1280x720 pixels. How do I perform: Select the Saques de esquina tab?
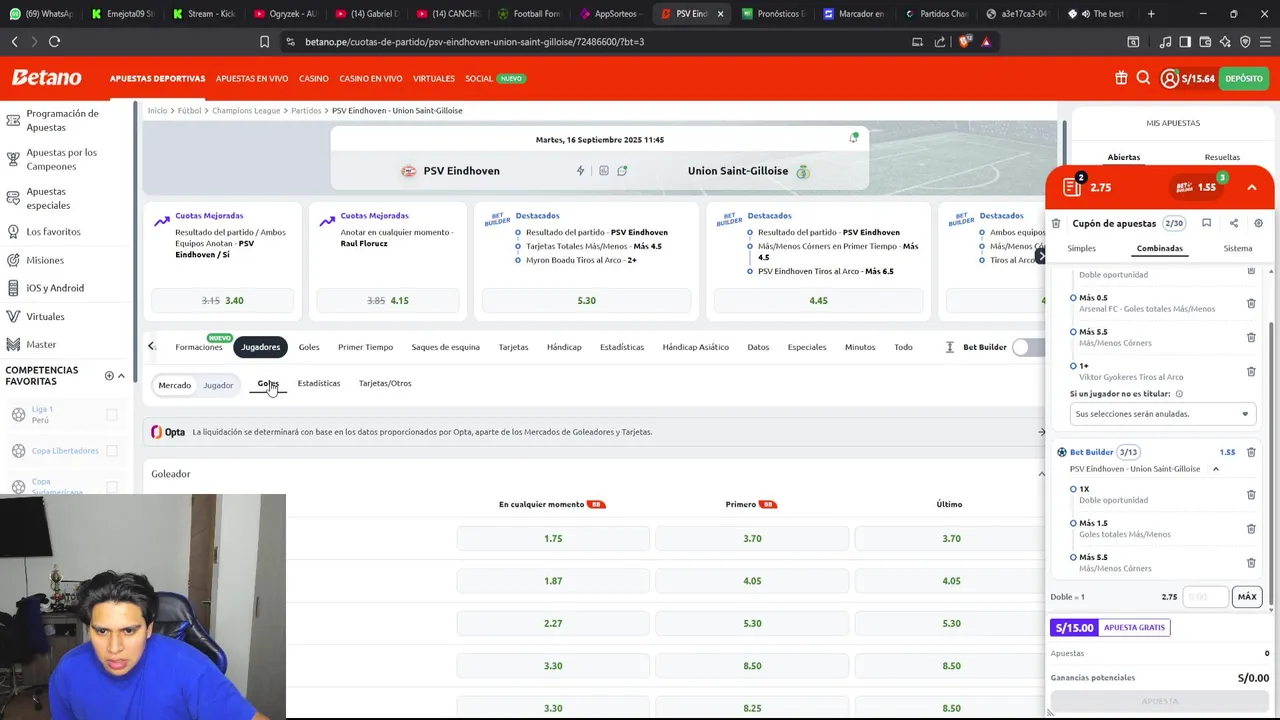click(x=445, y=347)
